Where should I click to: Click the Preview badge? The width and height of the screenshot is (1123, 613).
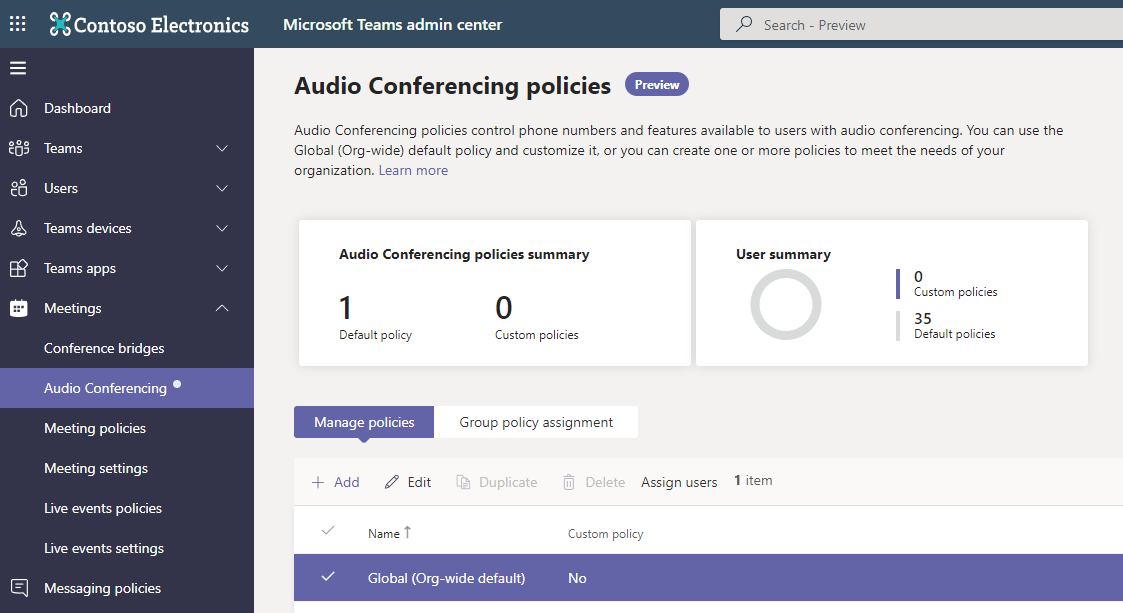657,85
